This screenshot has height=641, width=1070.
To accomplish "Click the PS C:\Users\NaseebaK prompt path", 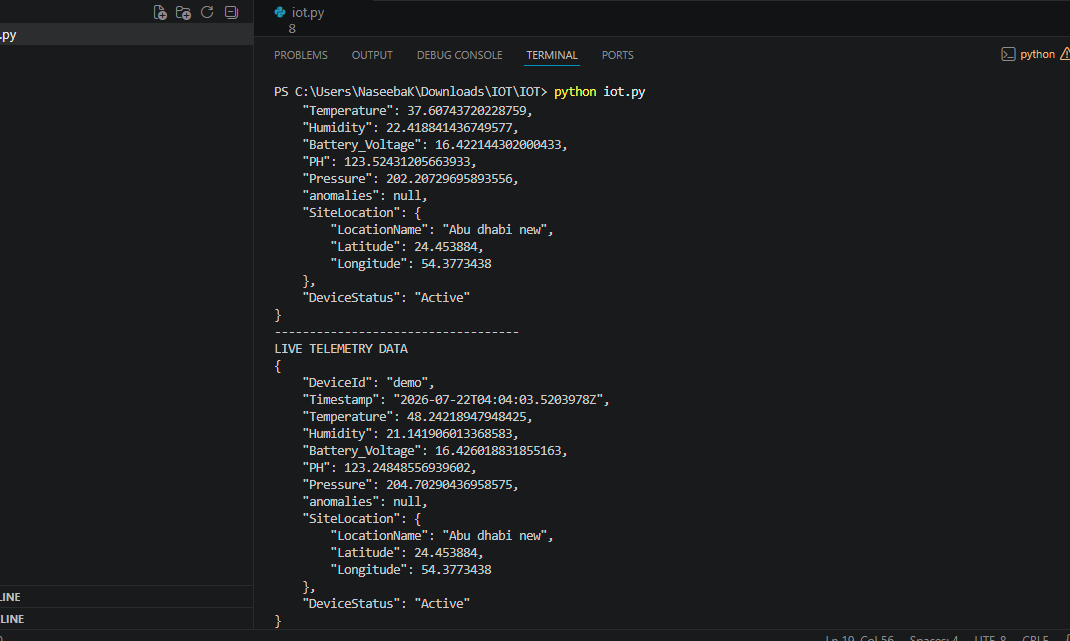I will 410,91.
